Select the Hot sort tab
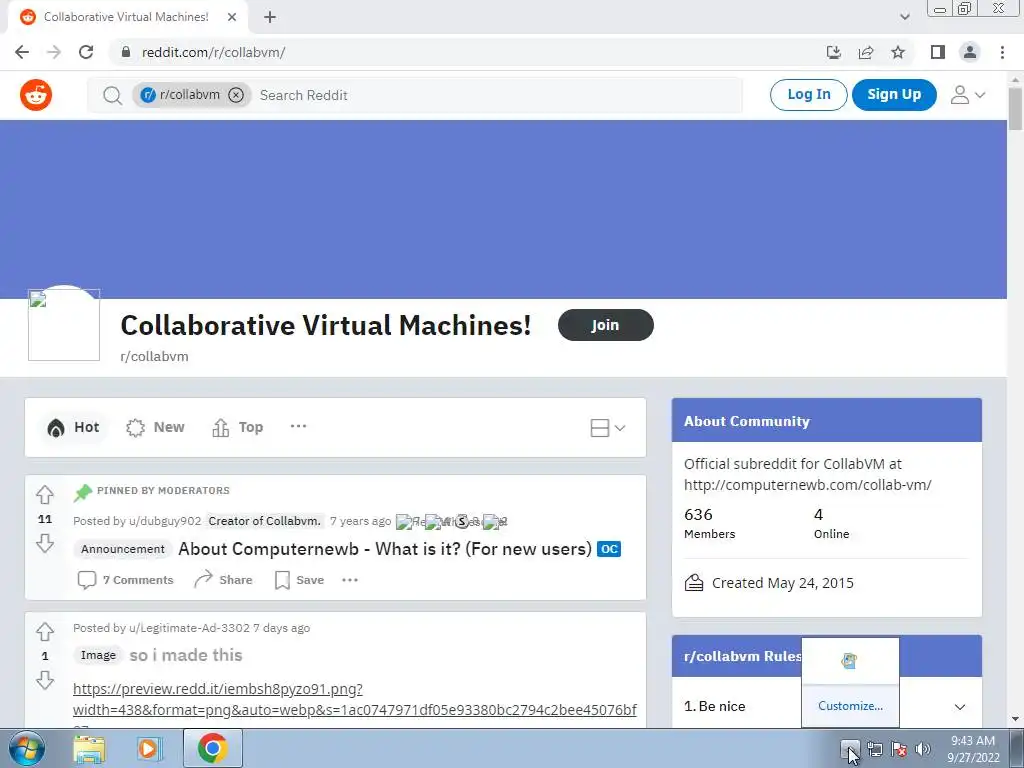 click(x=73, y=427)
